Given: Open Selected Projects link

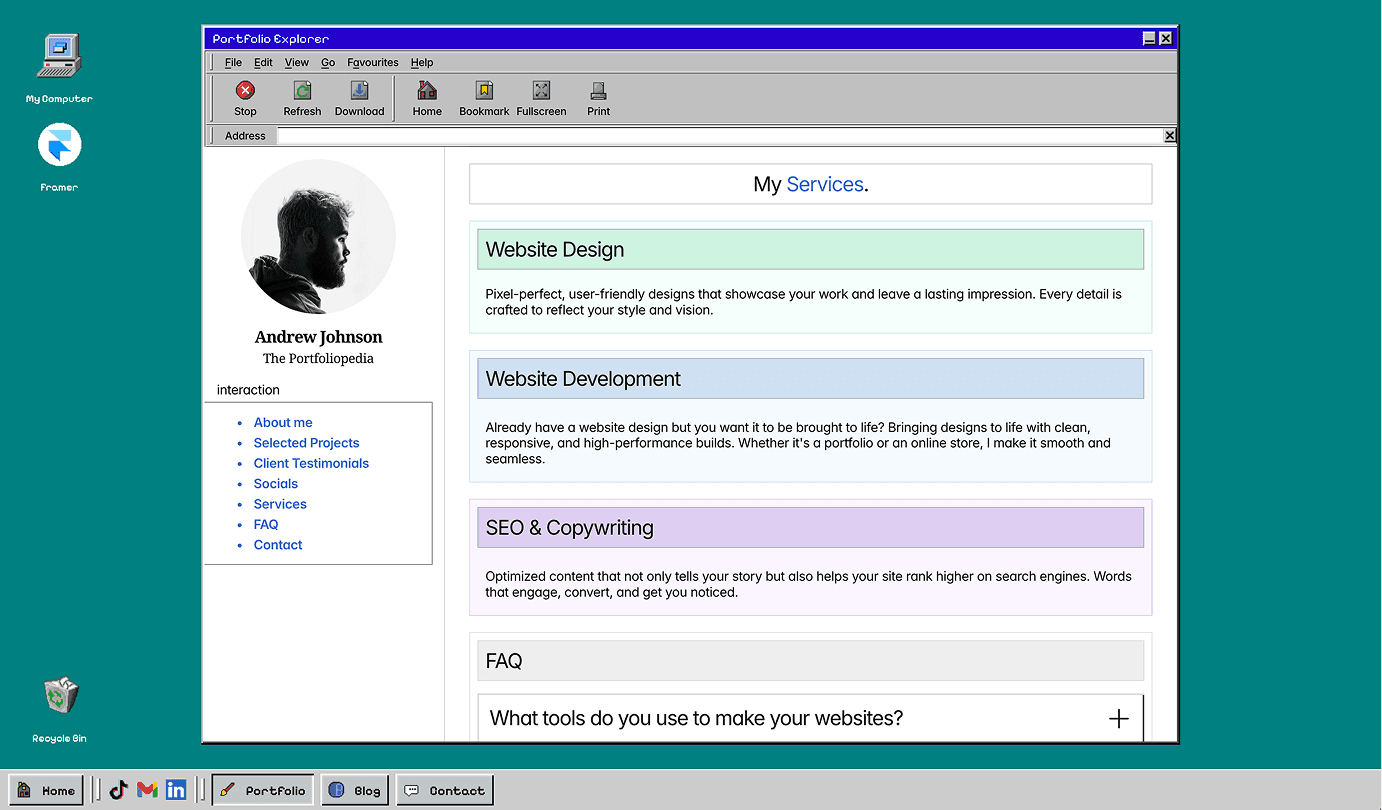Looking at the screenshot, I should point(306,443).
